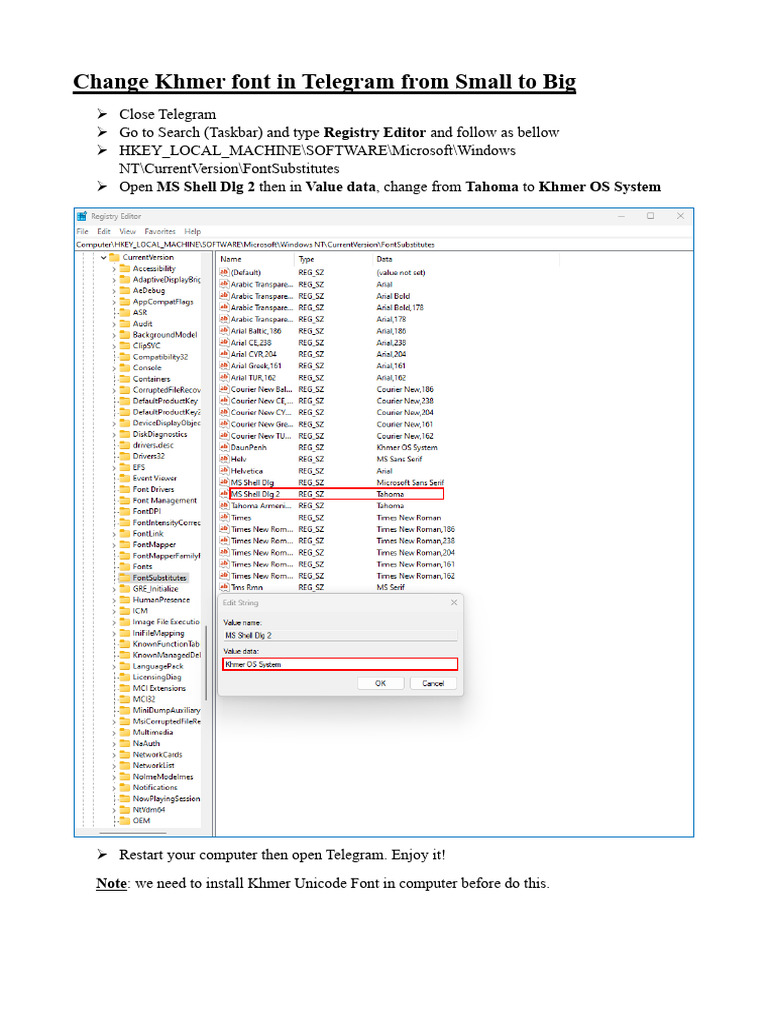
Task: Click the Helv string value icon
Action: coord(224,459)
